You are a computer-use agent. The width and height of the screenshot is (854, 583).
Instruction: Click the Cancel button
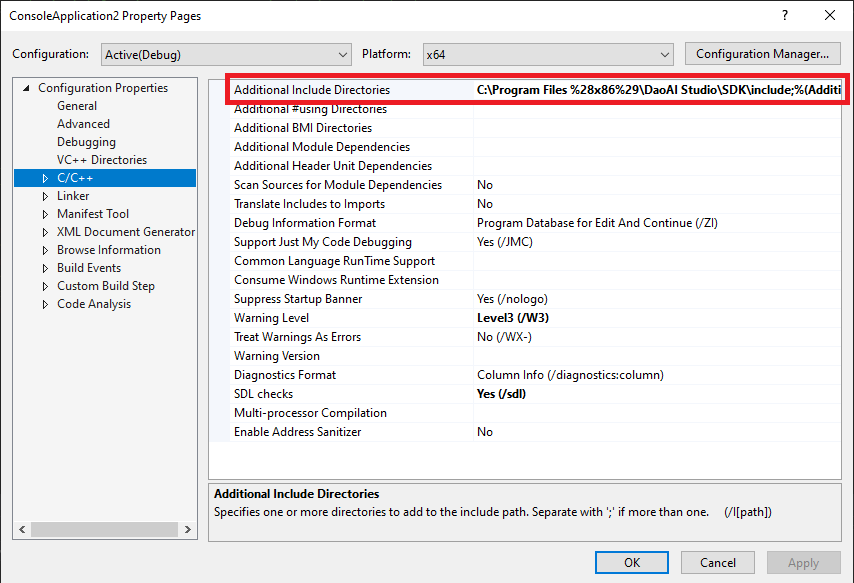pos(718,562)
